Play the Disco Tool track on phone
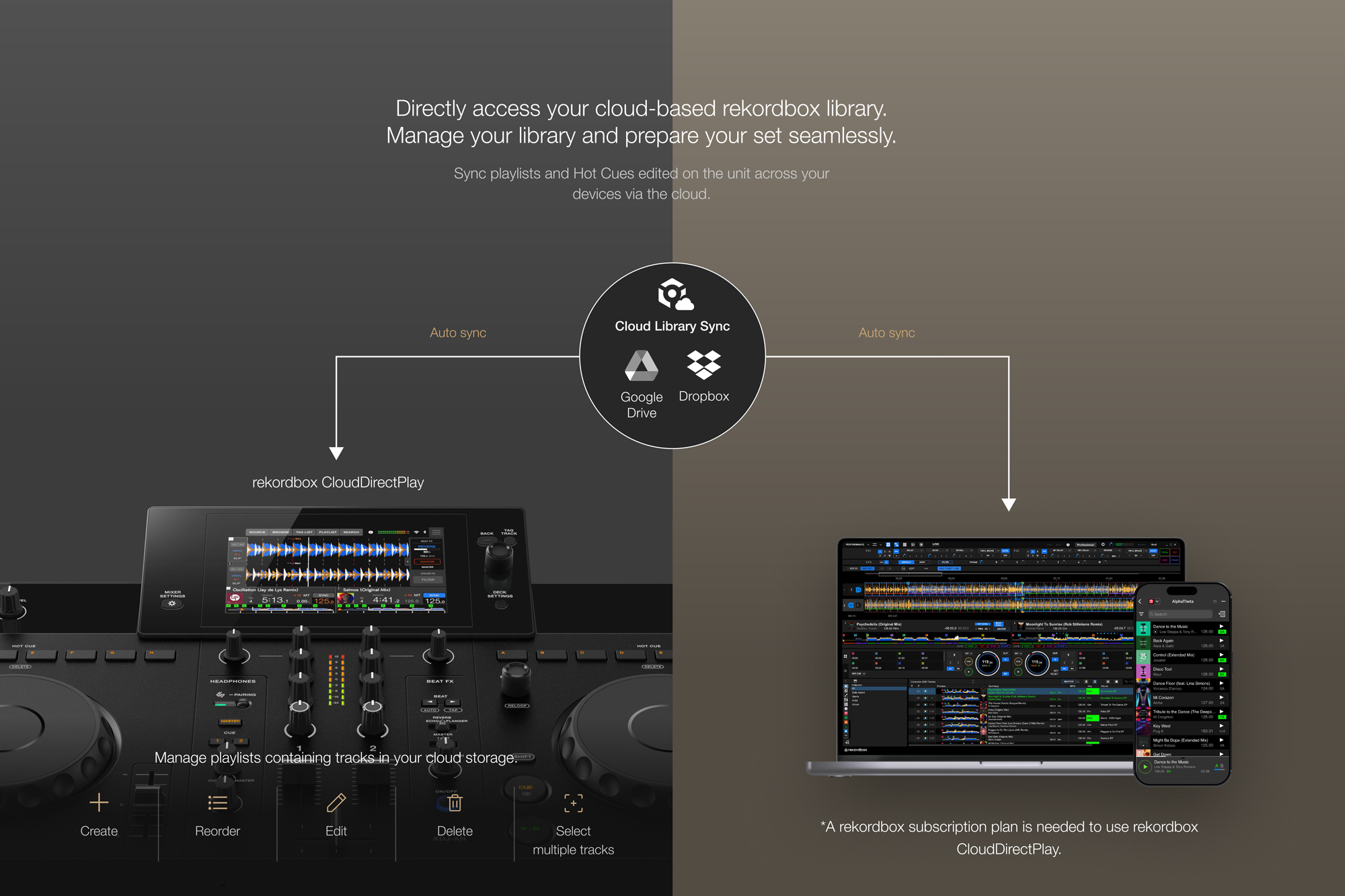Image resolution: width=1345 pixels, height=896 pixels. (1221, 669)
